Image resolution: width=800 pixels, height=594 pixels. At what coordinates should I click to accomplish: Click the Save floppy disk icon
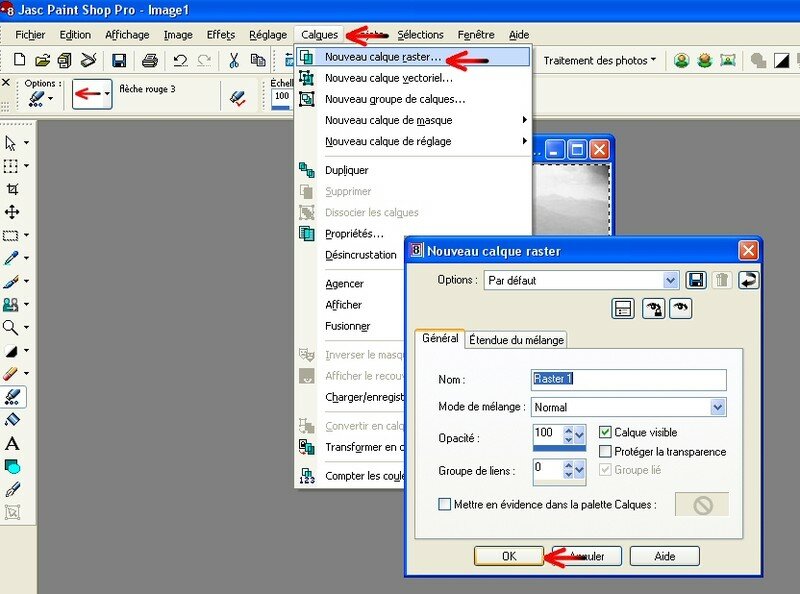coord(119,61)
